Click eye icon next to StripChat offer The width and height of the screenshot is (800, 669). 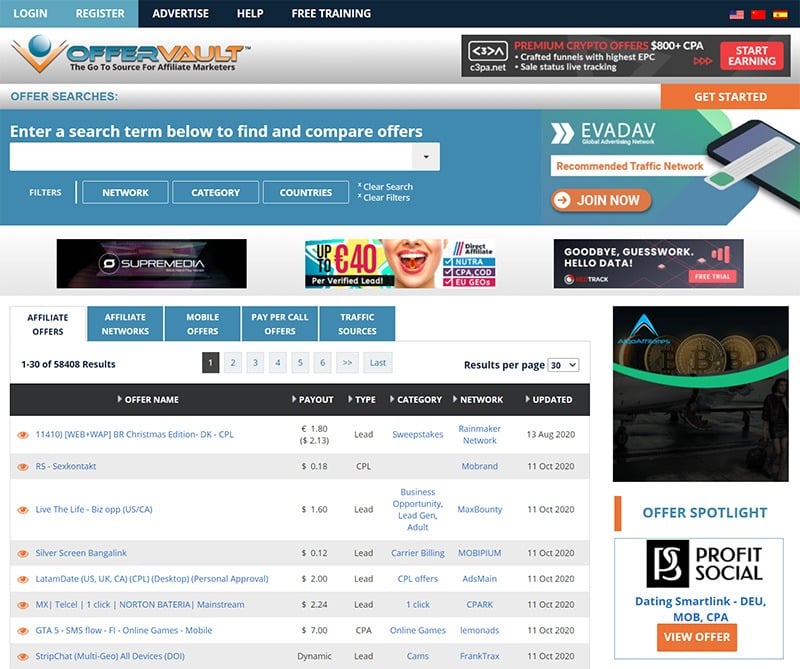pos(22,656)
